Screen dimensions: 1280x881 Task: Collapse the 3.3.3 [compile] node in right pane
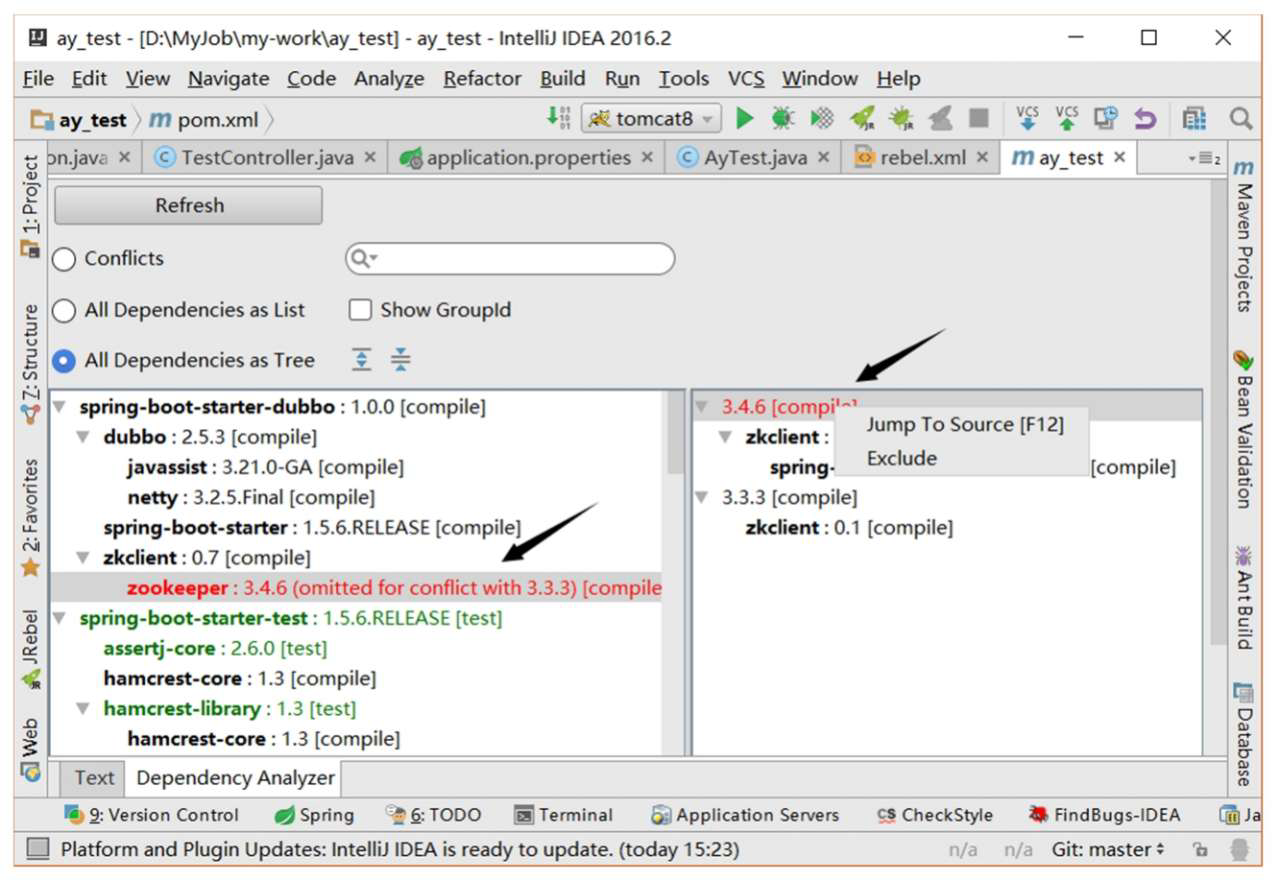702,497
